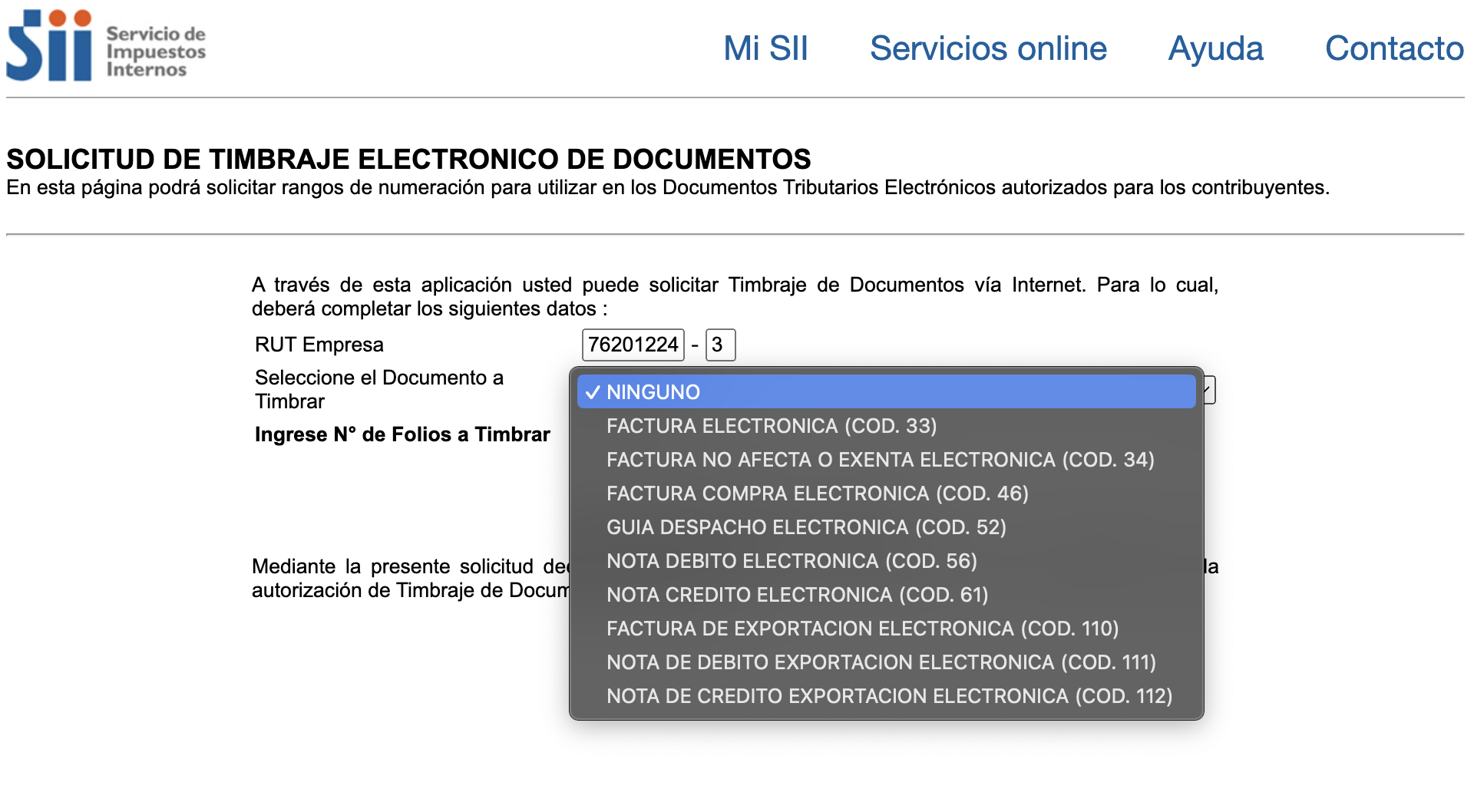Open the Ayuda menu
Screen dimensions: 1474x812
point(1215,48)
